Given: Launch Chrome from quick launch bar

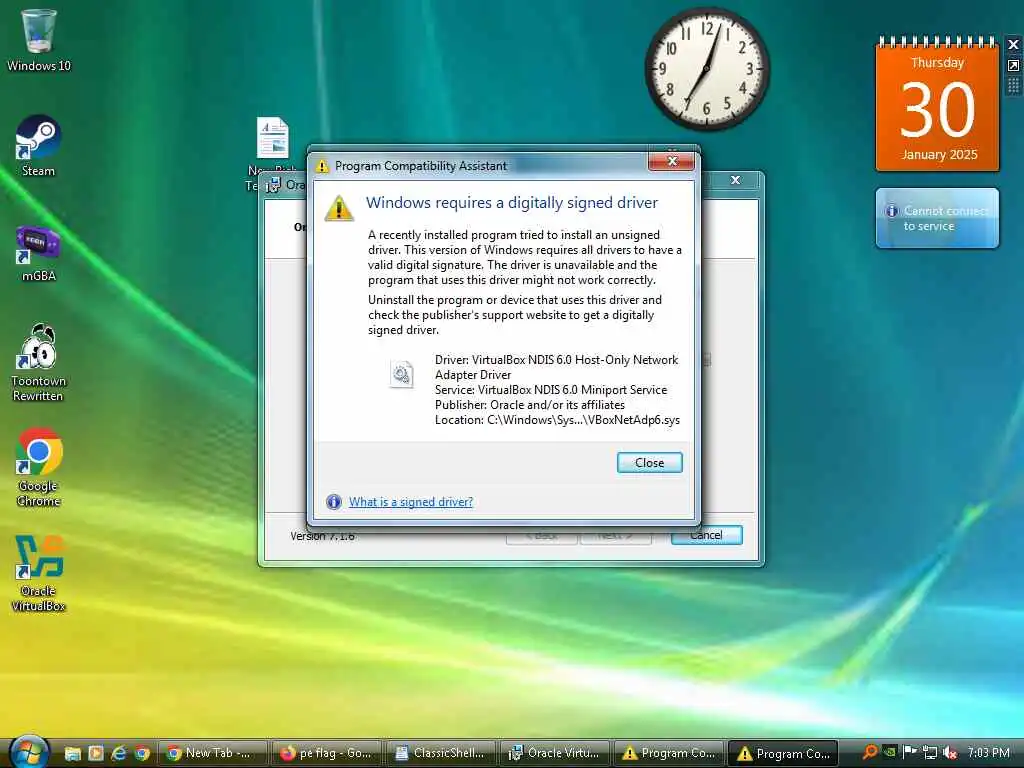Looking at the screenshot, I should [x=142, y=753].
